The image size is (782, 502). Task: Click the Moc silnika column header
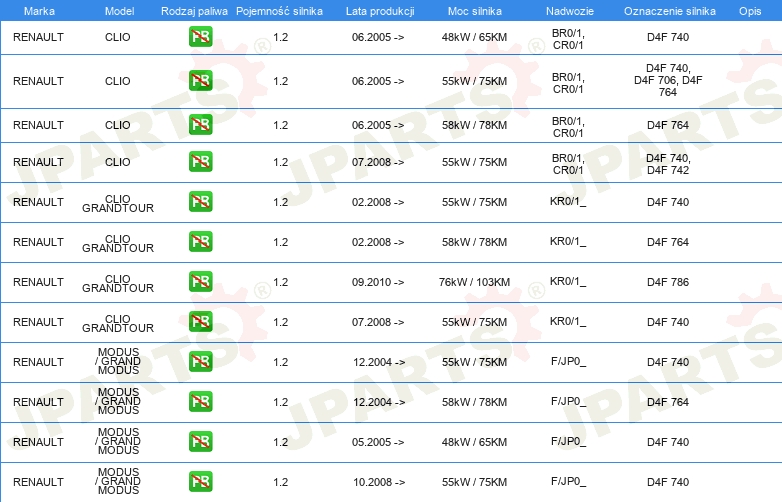click(474, 9)
